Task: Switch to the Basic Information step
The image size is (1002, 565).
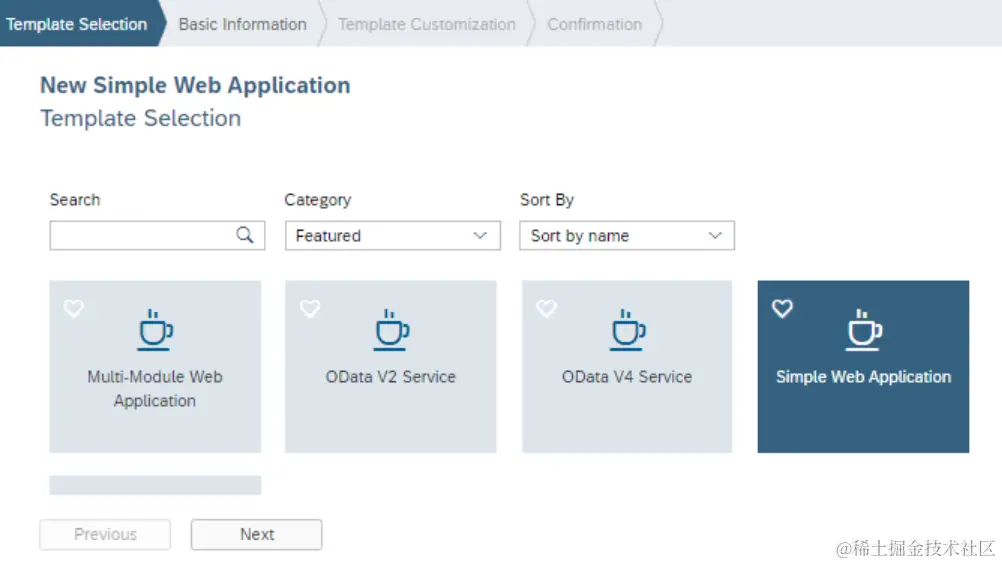Action: click(242, 24)
